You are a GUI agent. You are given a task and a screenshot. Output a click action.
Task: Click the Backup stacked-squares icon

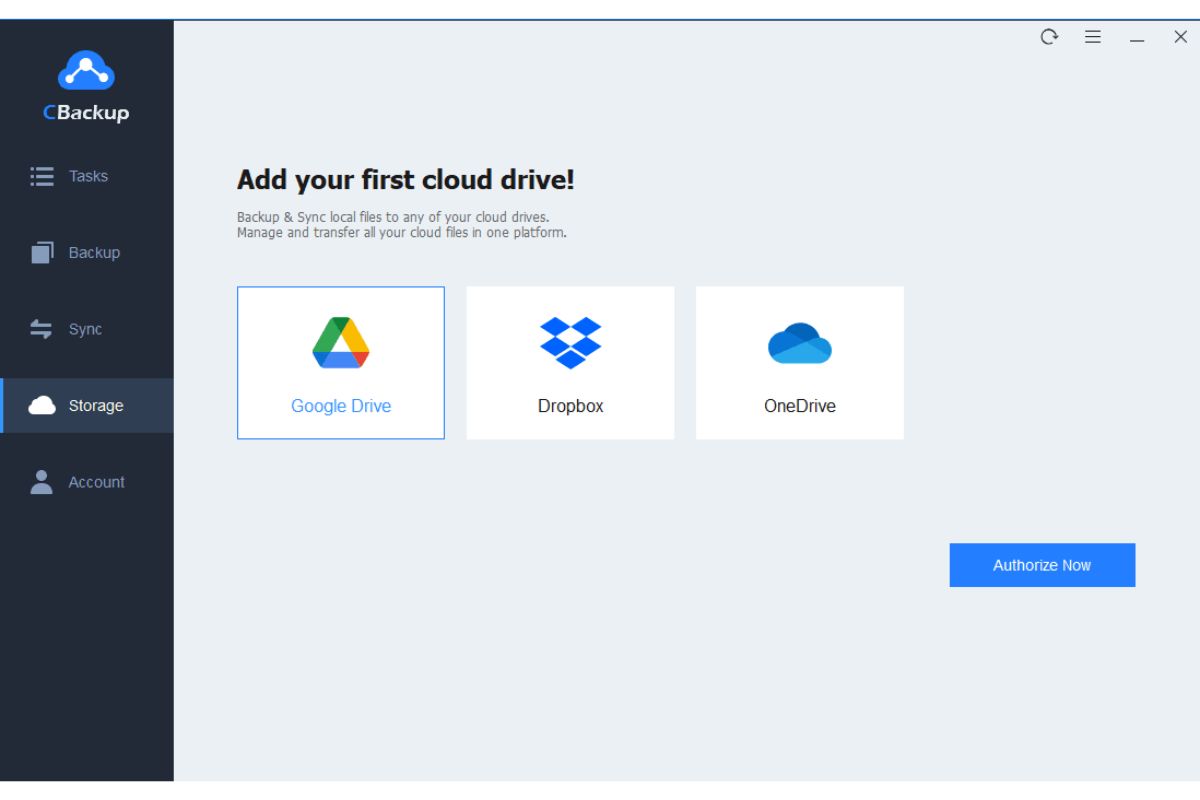42,253
